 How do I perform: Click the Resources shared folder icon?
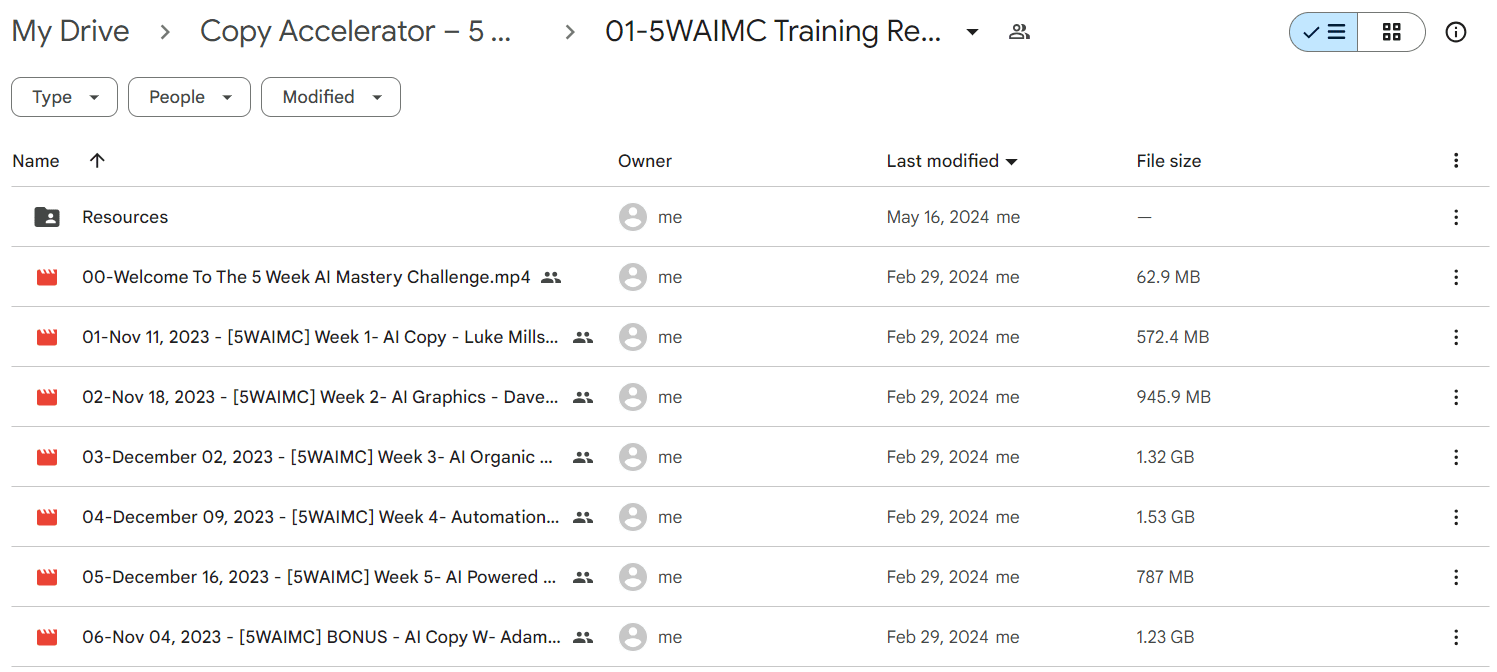point(47,217)
